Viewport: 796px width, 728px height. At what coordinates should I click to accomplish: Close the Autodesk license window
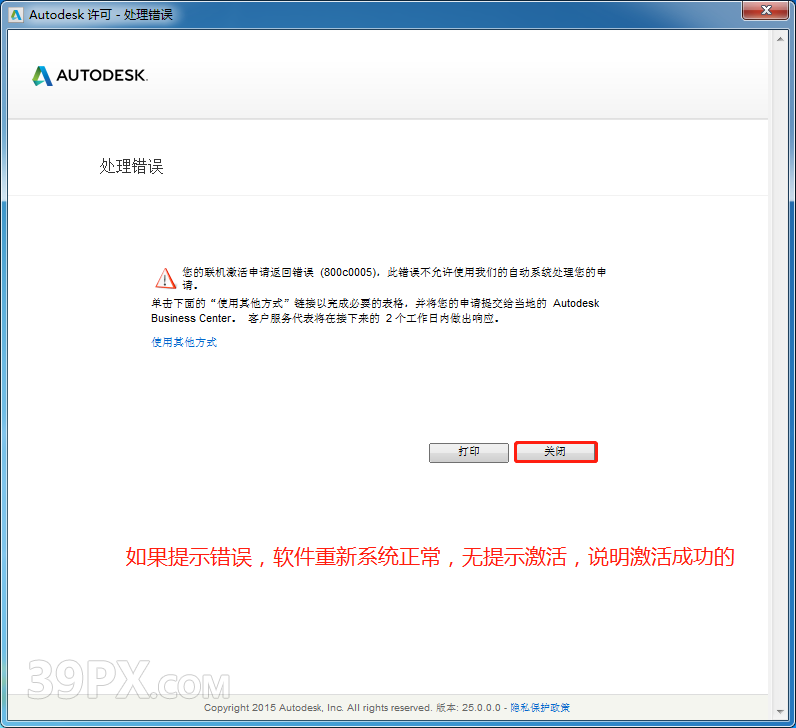[x=767, y=10]
